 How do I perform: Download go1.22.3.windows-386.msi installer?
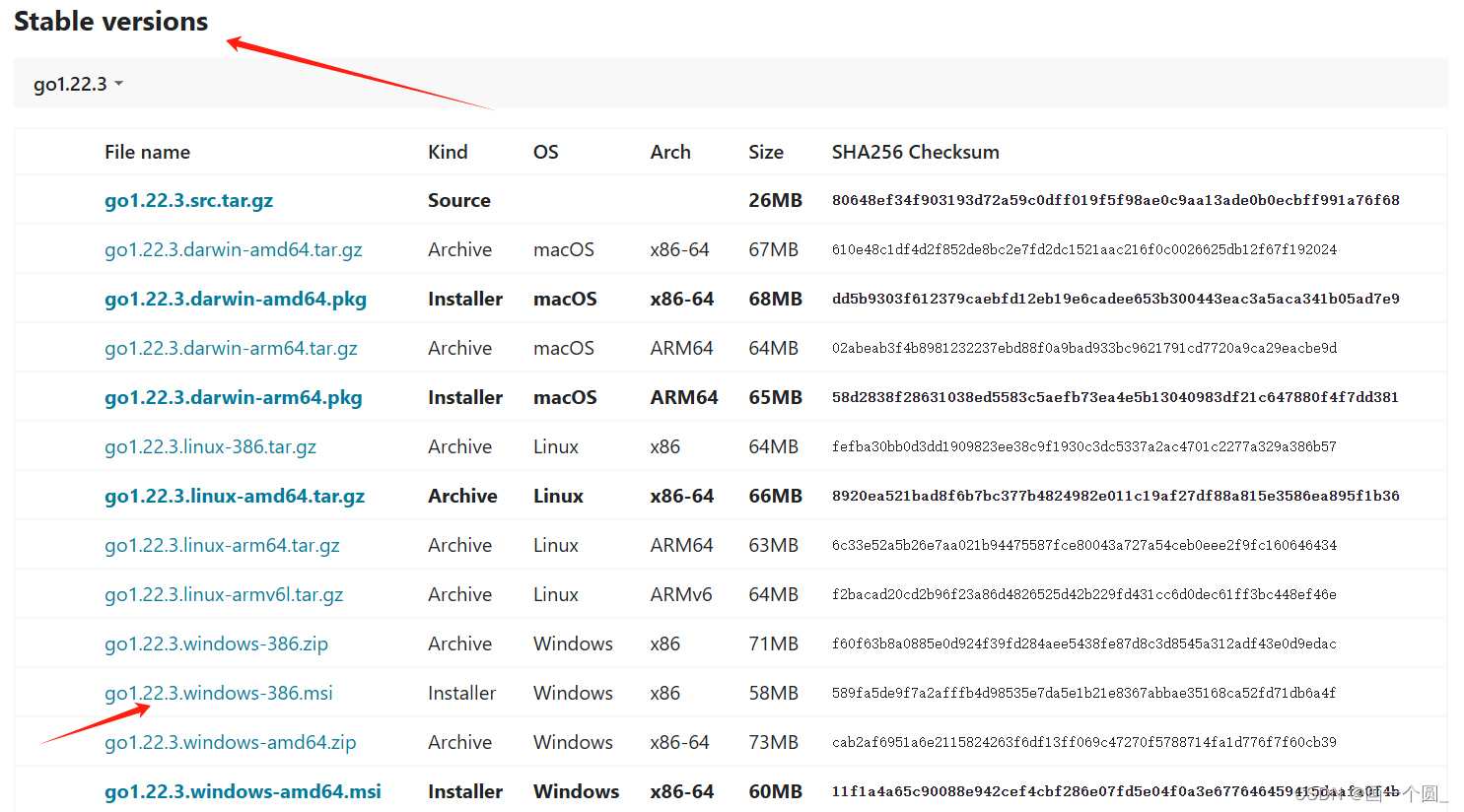pos(219,693)
